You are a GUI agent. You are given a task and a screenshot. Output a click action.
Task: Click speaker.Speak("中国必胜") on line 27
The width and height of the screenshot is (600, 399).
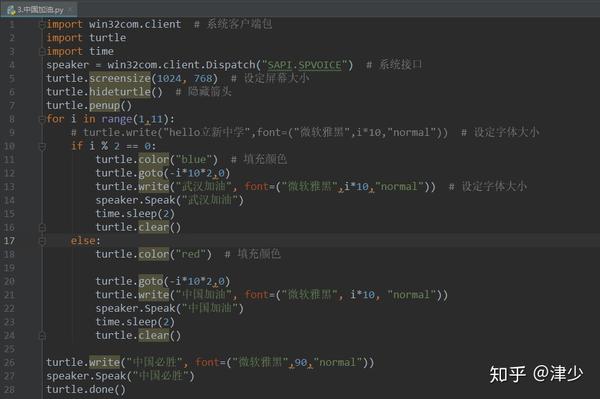(x=120, y=376)
